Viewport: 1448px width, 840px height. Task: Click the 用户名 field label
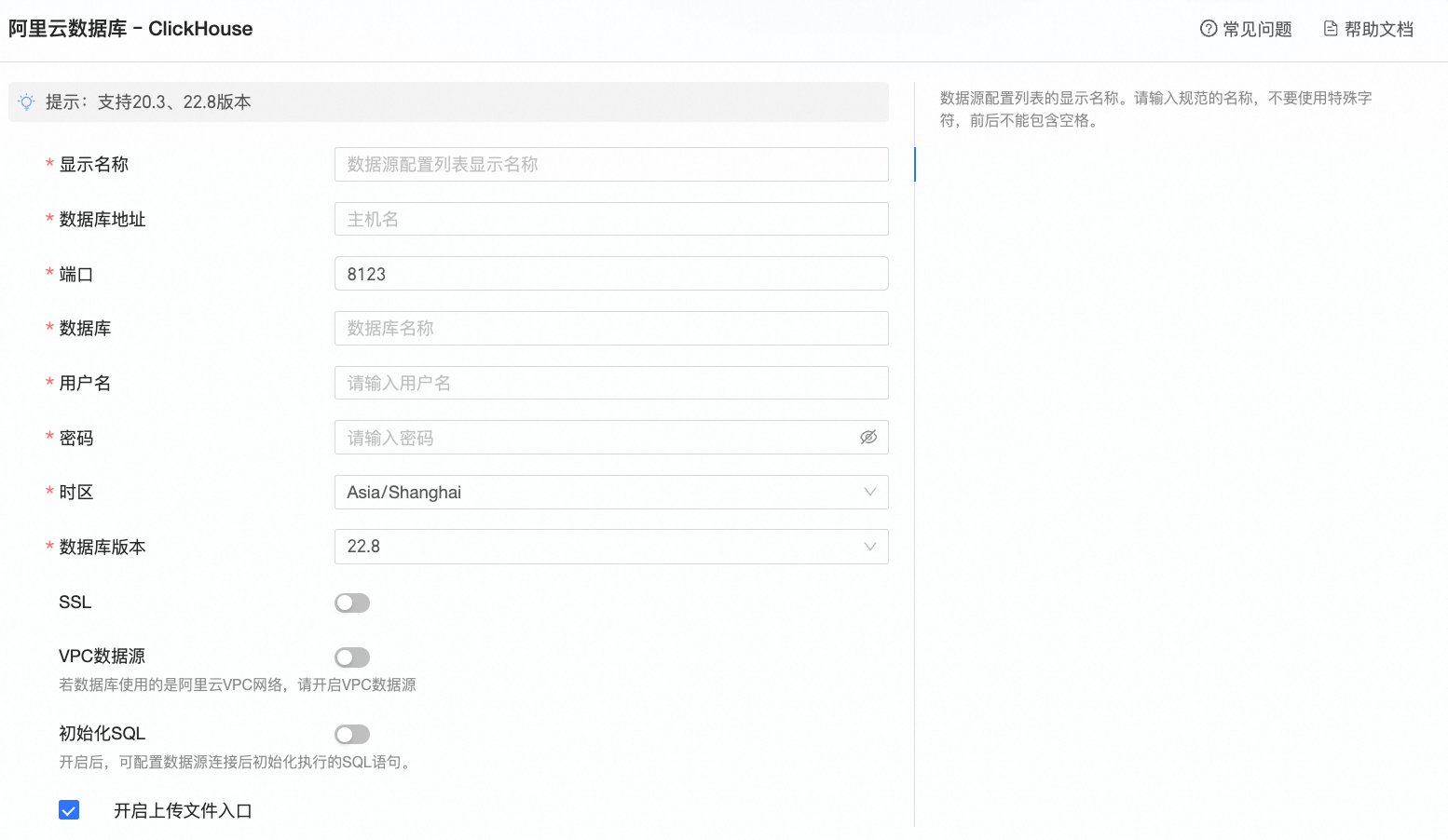85,383
